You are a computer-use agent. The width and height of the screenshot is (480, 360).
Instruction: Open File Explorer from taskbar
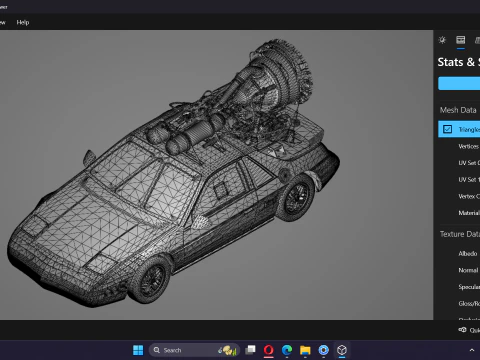pyautogui.click(x=305, y=350)
